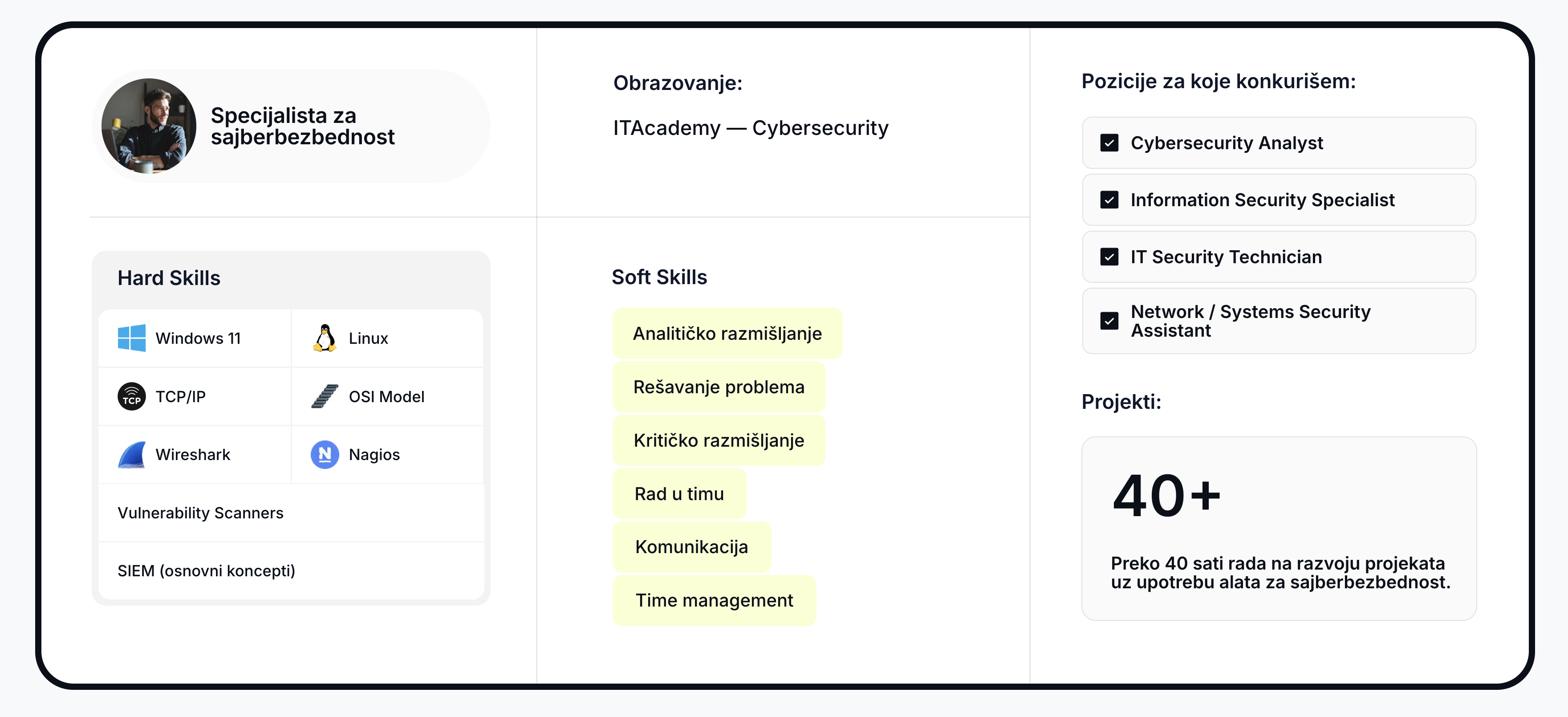Select the Analitičko razmišljanje skill tag
Screen dimensions: 1568x717
click(x=727, y=334)
